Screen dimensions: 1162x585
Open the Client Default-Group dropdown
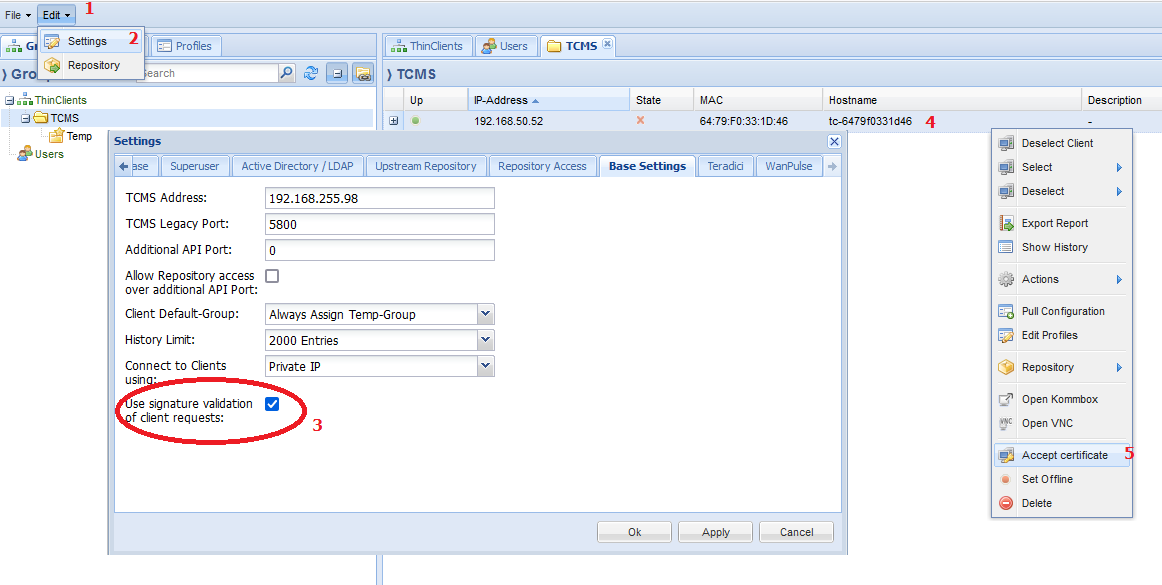485,314
